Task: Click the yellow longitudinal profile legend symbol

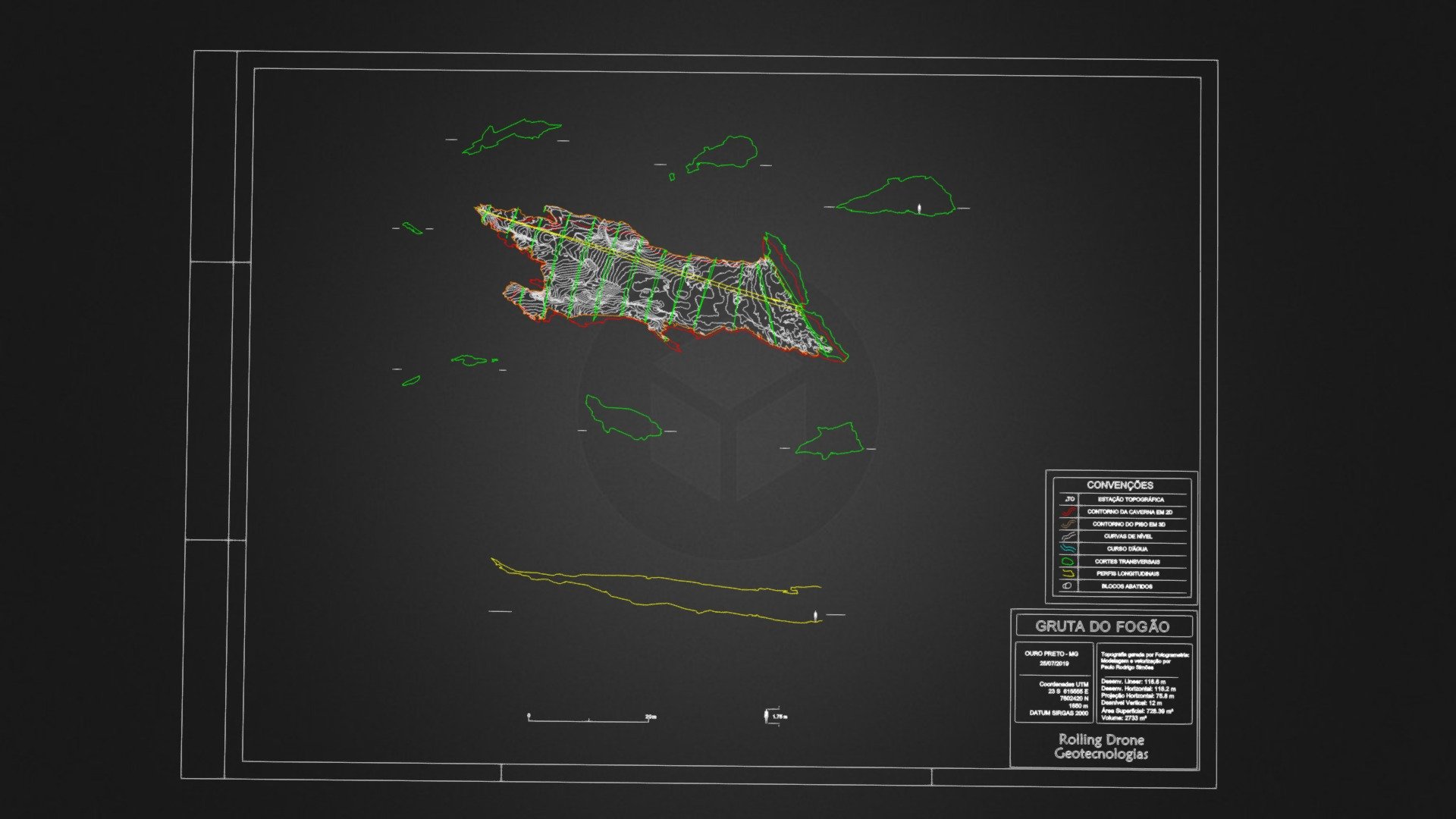Action: (1068, 573)
